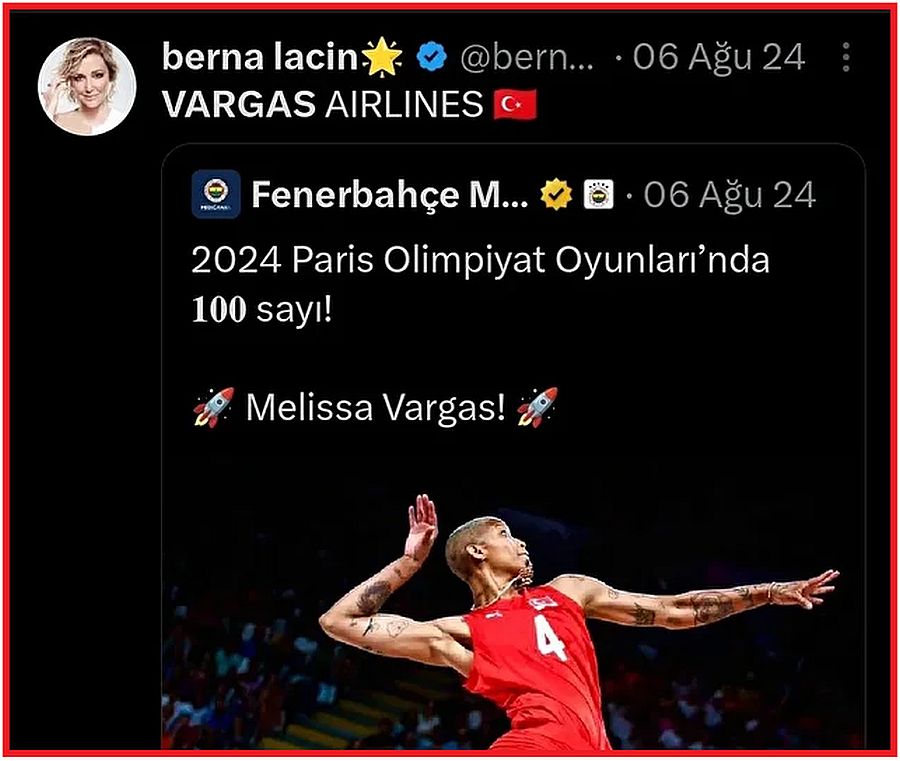
Task: Click the Fenerbahçe M... account name
Action: click(390, 195)
